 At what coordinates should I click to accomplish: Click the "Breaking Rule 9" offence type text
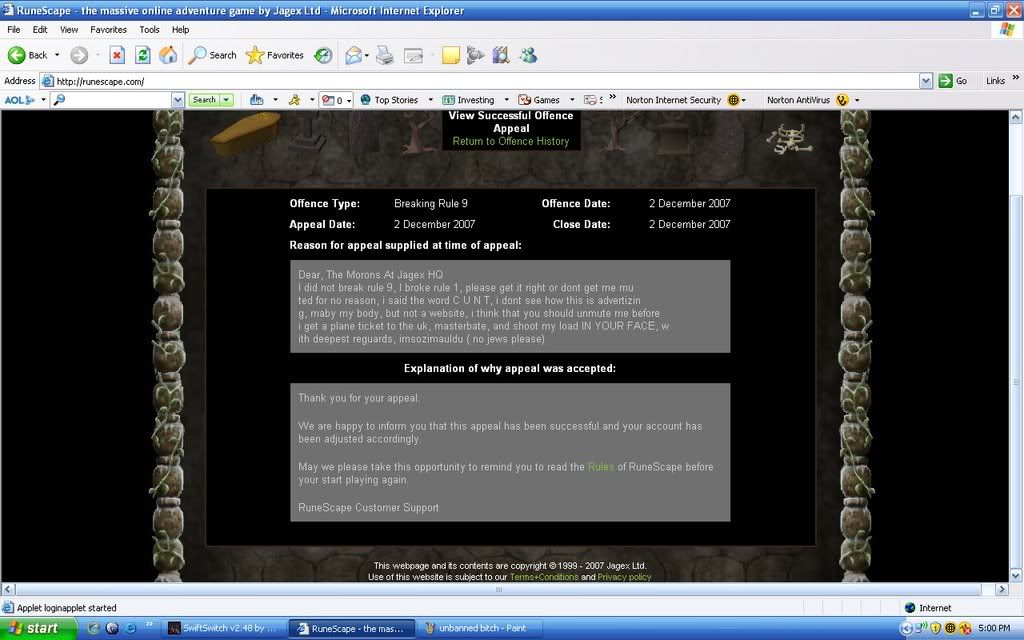431,204
